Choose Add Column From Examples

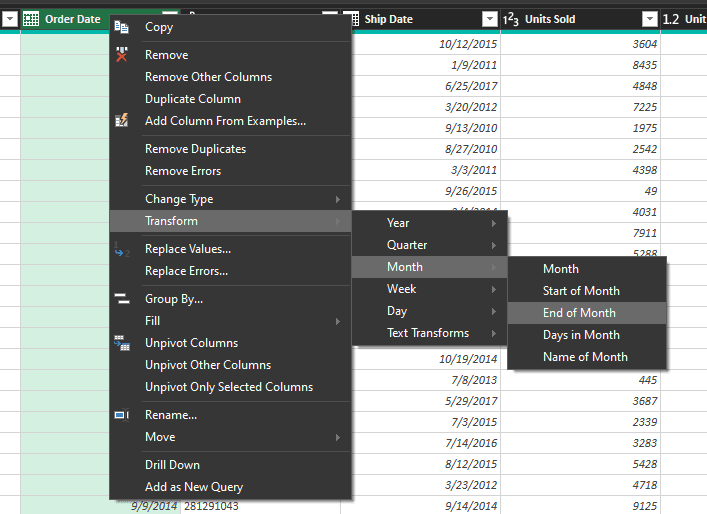(x=230, y=121)
